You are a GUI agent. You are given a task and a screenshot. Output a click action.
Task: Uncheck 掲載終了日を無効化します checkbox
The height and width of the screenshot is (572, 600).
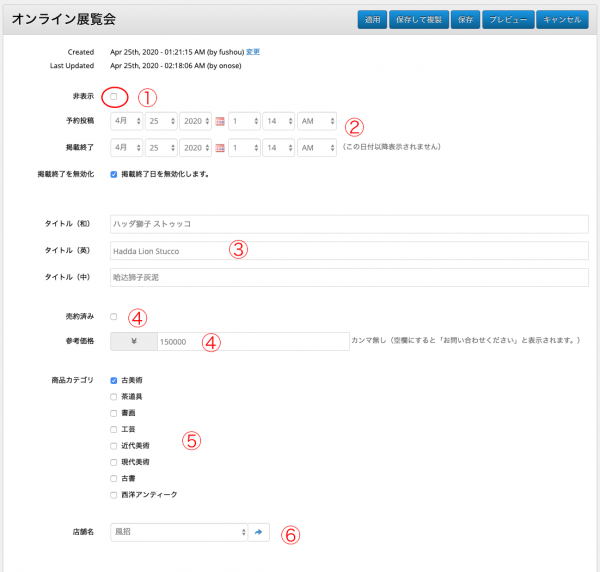click(114, 174)
